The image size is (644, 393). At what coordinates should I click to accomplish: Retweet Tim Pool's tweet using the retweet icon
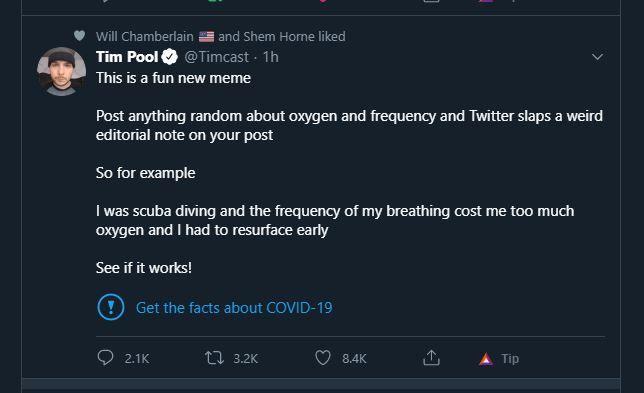214,358
